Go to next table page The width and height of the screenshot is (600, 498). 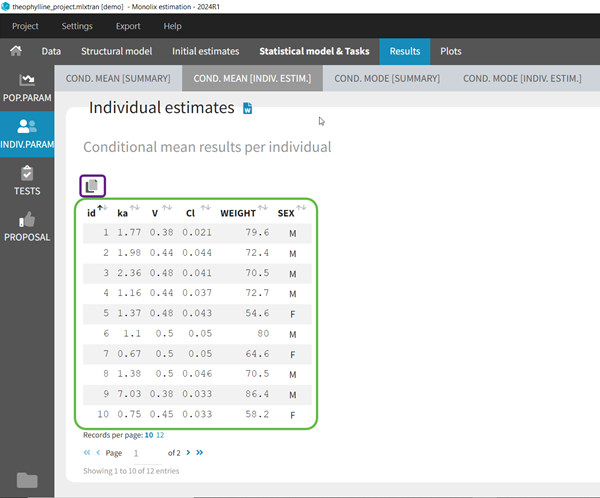click(188, 452)
